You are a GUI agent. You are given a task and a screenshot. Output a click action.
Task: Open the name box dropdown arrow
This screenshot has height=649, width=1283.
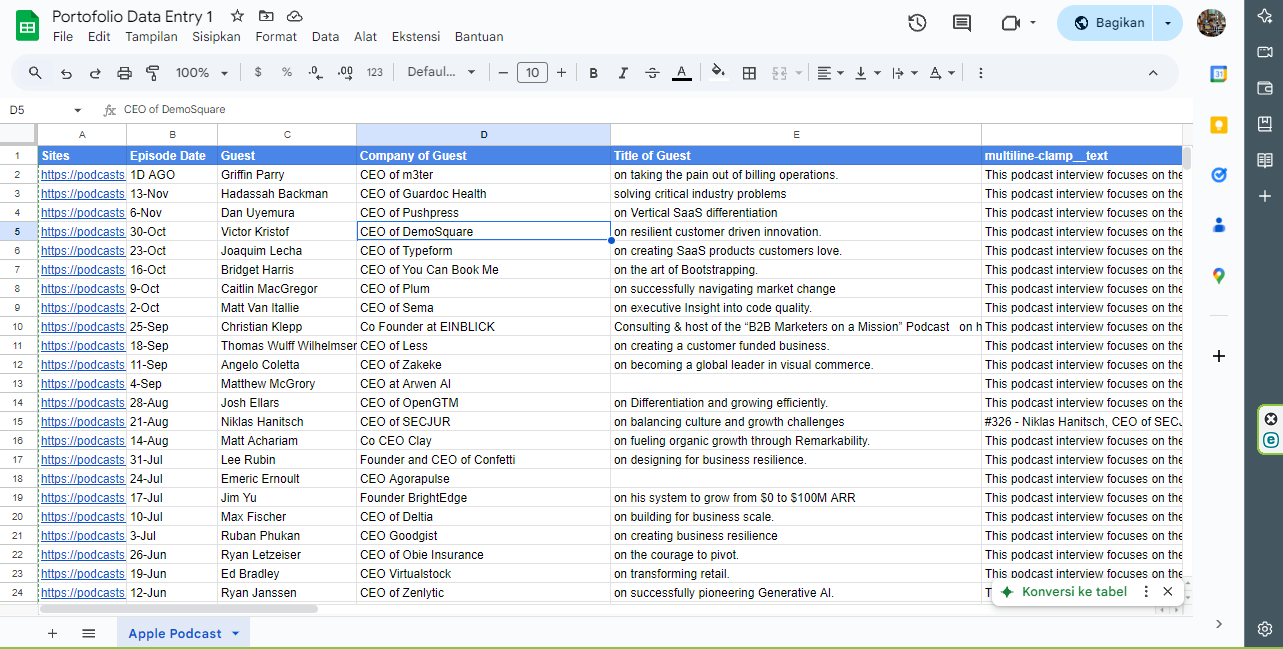(x=78, y=110)
